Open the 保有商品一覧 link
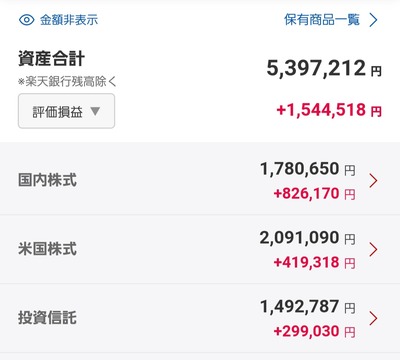400x360 pixels. pyautogui.click(x=322, y=20)
